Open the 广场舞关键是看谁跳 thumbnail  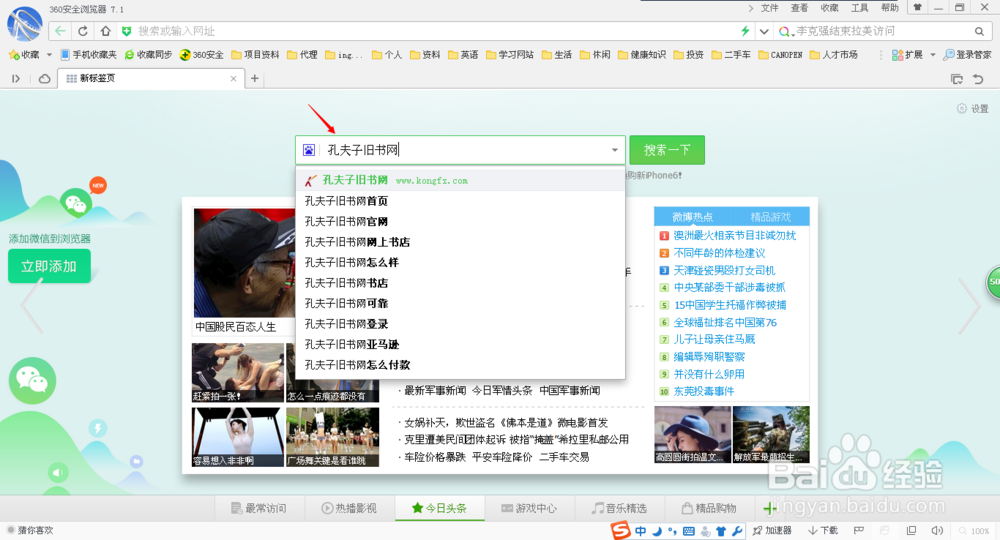[332, 437]
